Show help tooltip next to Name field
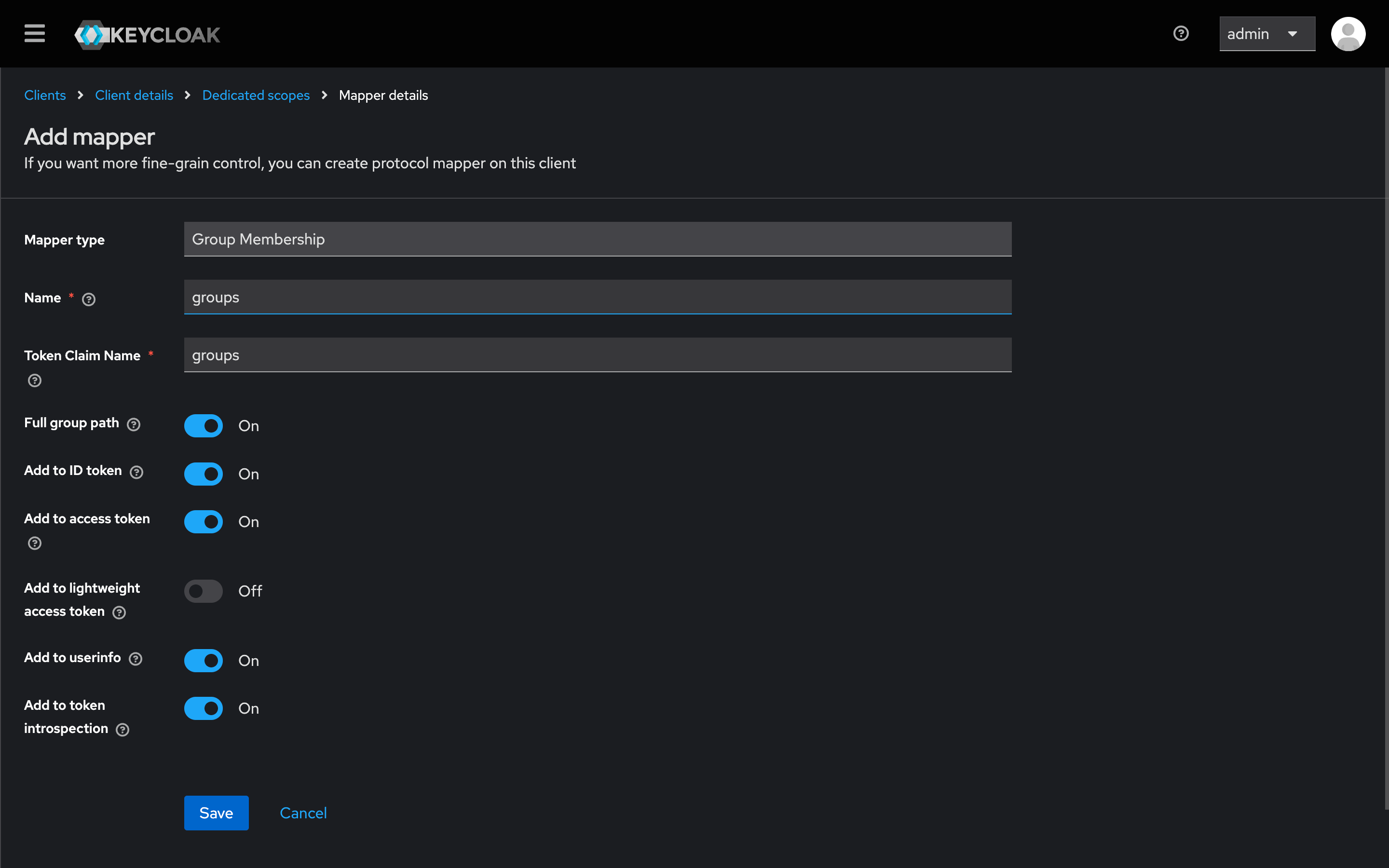Image resolution: width=1389 pixels, height=868 pixels. click(88, 299)
